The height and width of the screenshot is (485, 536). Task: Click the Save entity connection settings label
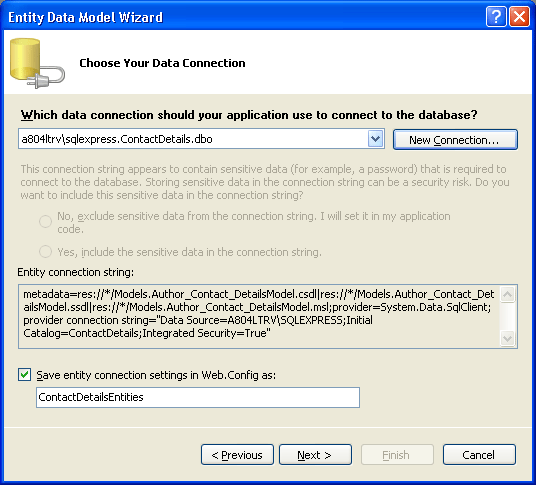pos(156,375)
